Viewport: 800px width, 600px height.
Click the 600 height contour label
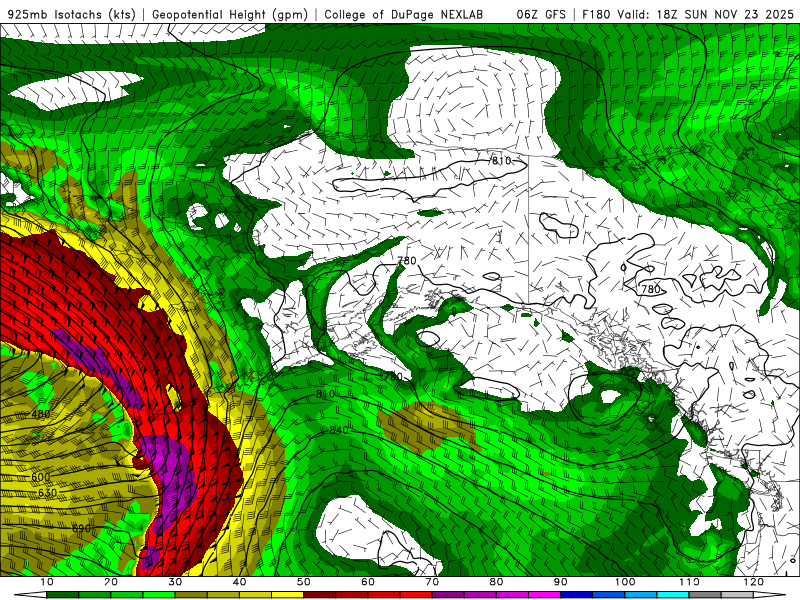pos(41,477)
